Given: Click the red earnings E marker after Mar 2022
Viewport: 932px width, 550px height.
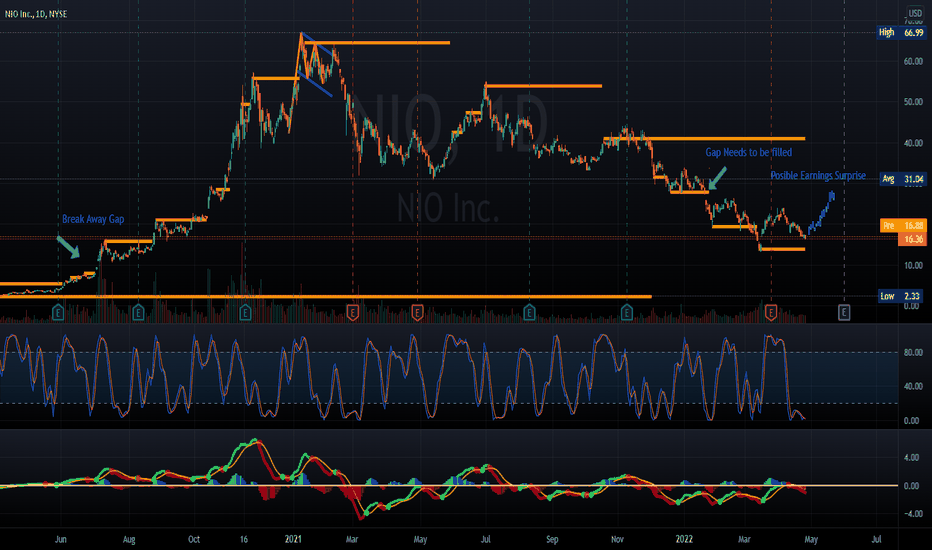Looking at the screenshot, I should click(771, 312).
